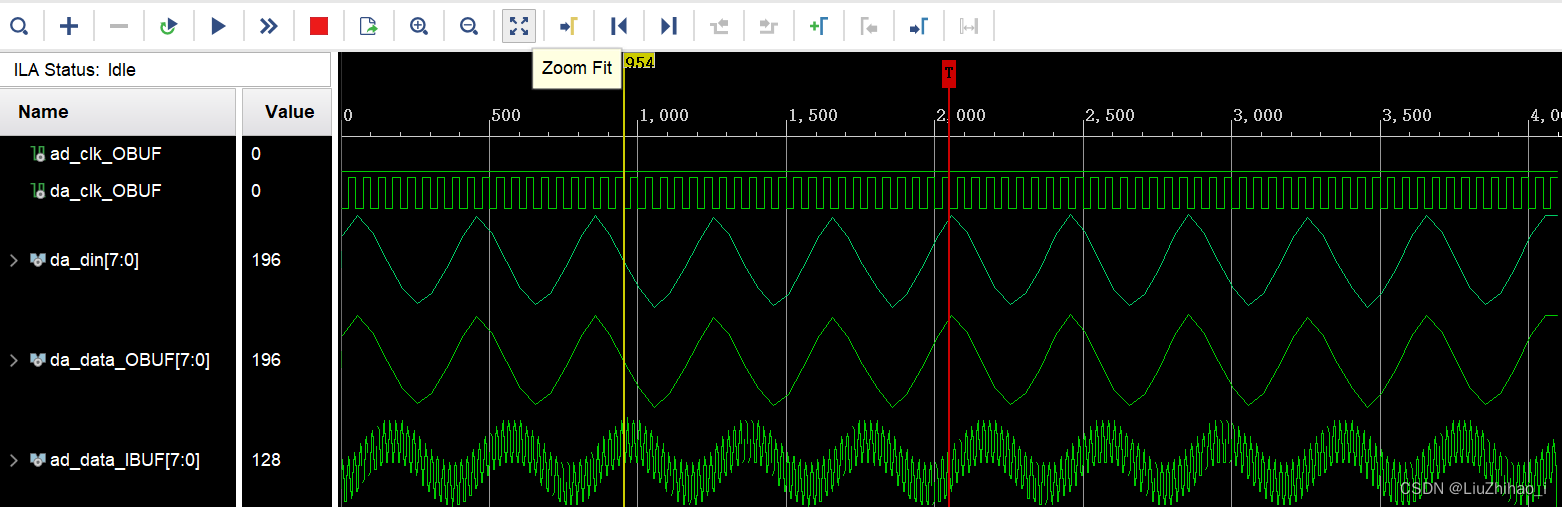Screen dimensions: 1562x507
Task: Jump to last sample icon
Action: click(668, 26)
